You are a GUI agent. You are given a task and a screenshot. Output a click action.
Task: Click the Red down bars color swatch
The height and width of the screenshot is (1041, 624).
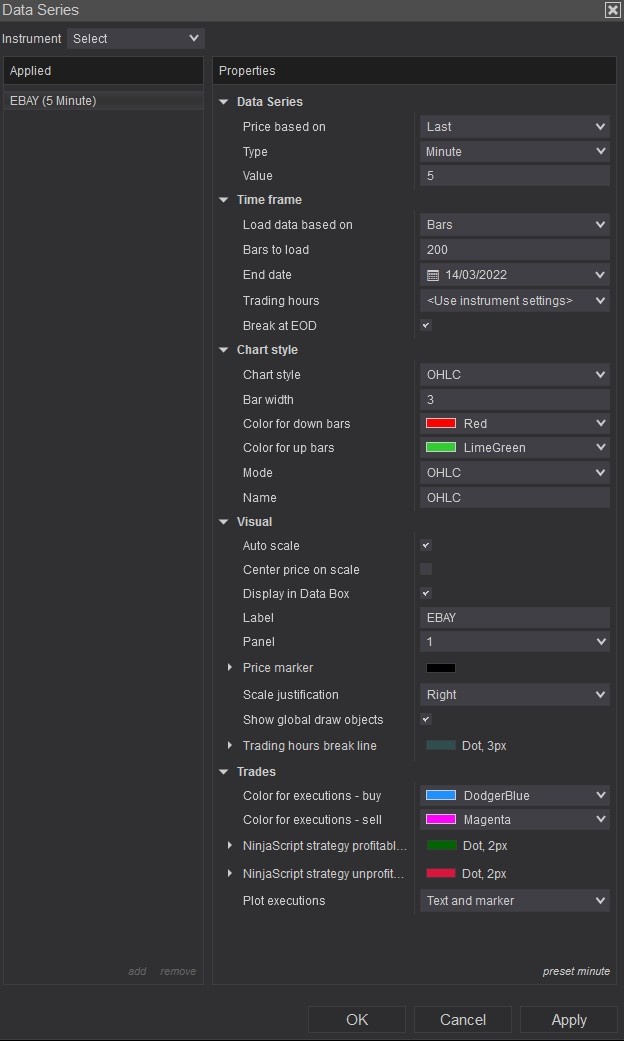point(441,424)
